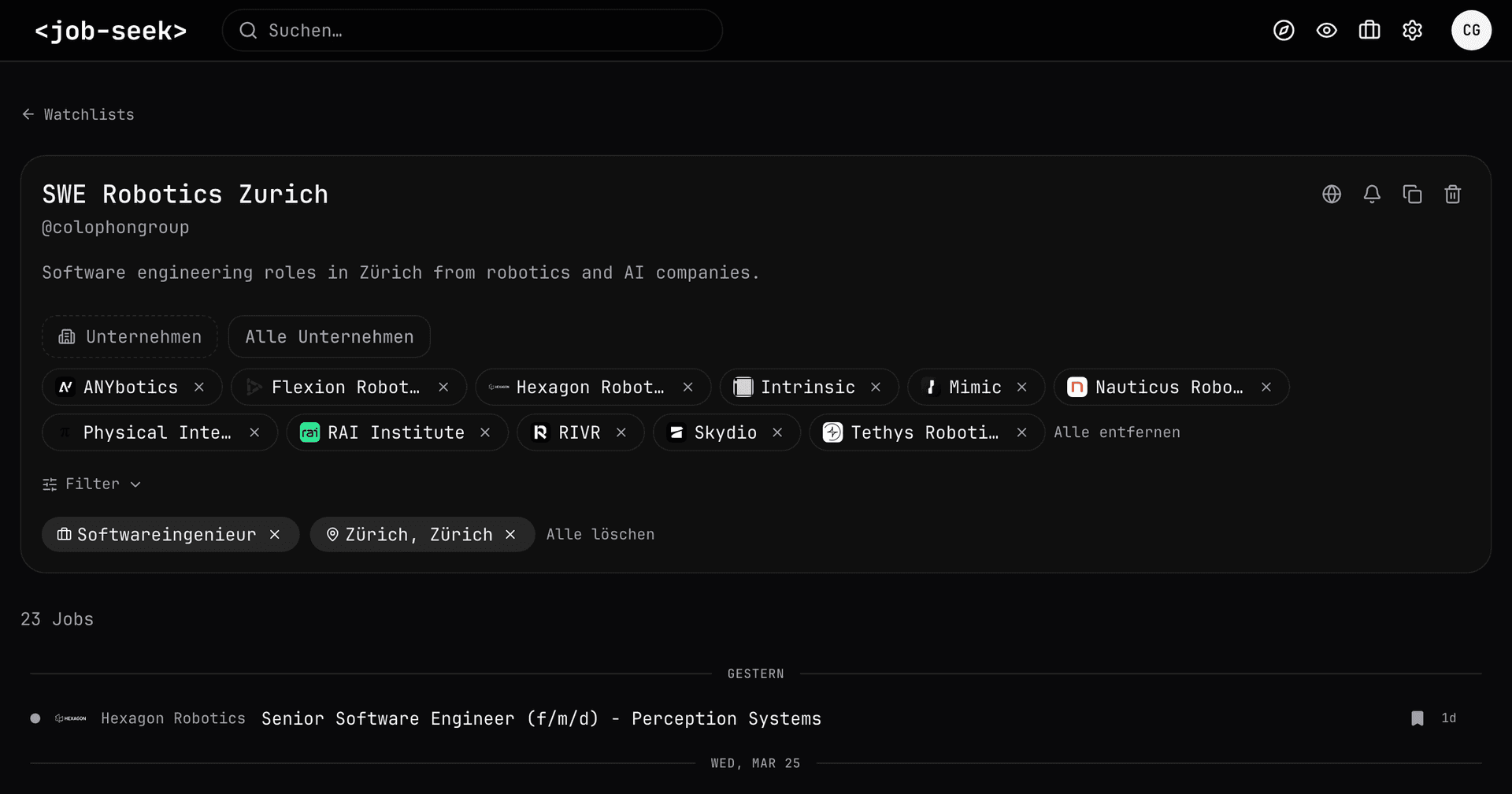
Task: Remove the Zürich, Zürich location filter
Action: click(x=510, y=535)
